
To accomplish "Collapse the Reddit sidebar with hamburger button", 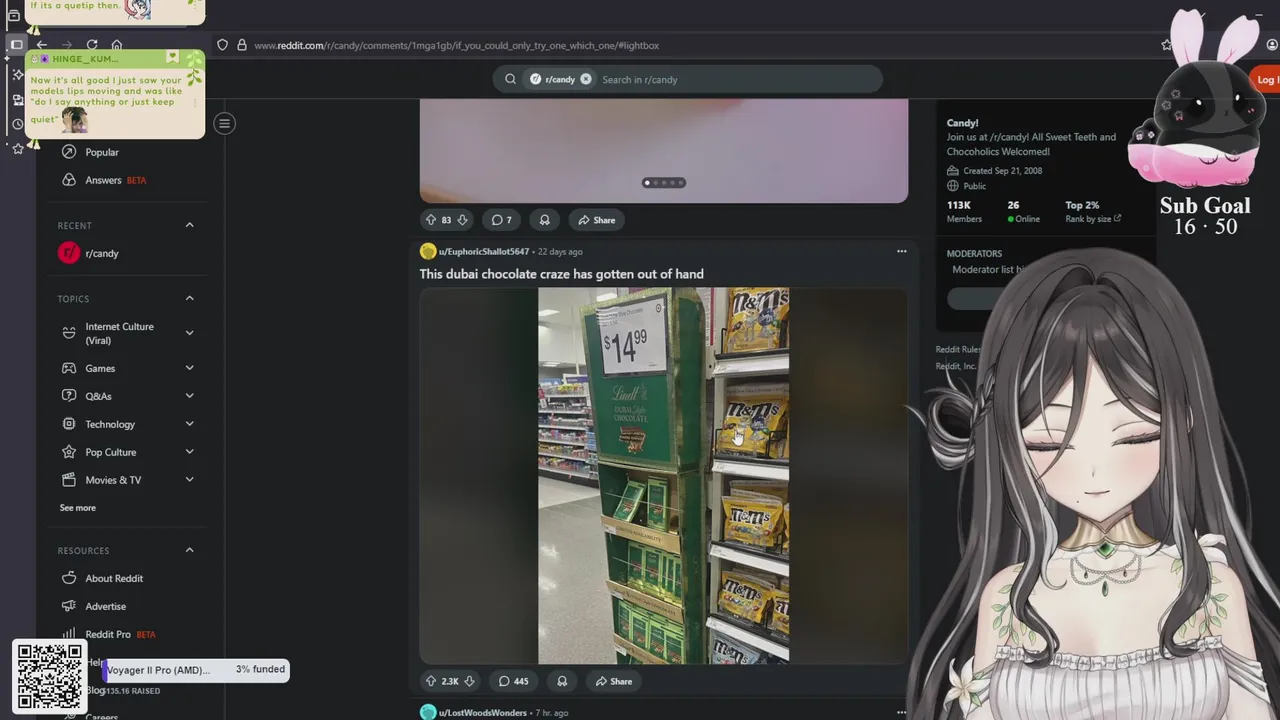I will (225, 123).
